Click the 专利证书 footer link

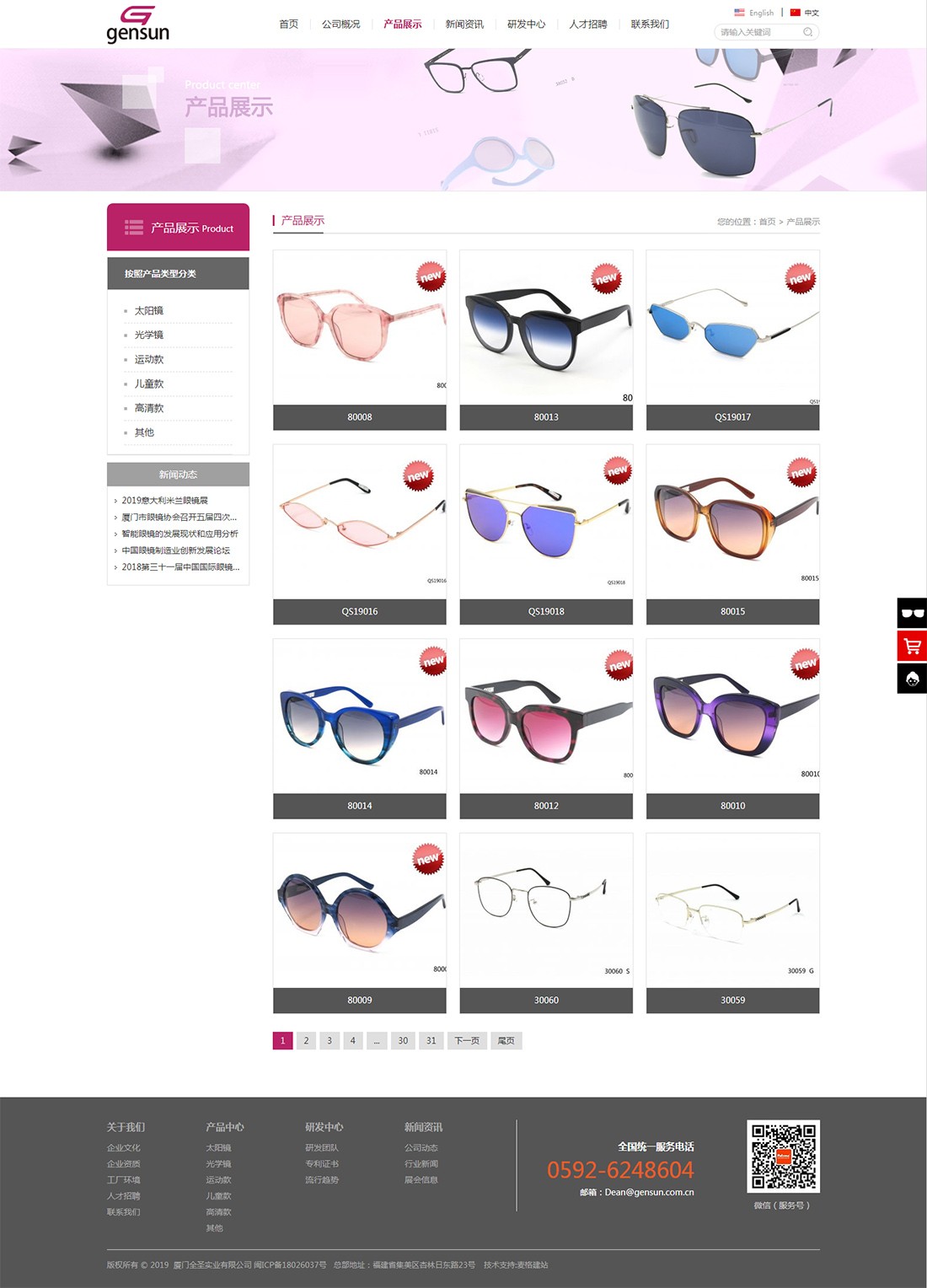click(322, 1164)
